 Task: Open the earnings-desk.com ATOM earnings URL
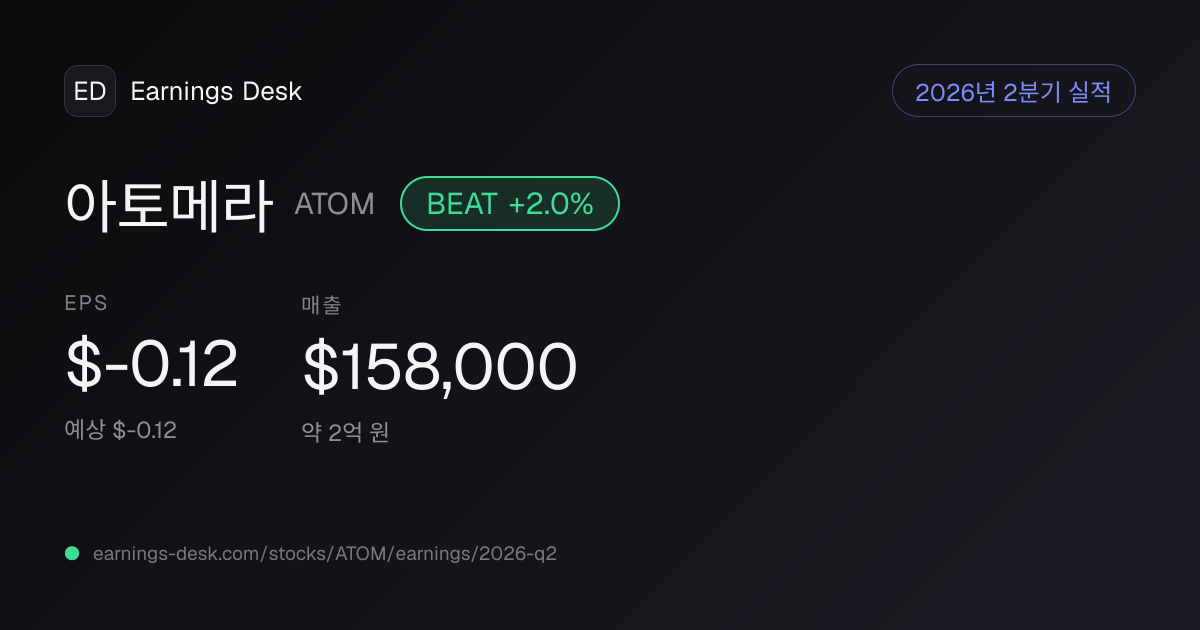coord(325,553)
